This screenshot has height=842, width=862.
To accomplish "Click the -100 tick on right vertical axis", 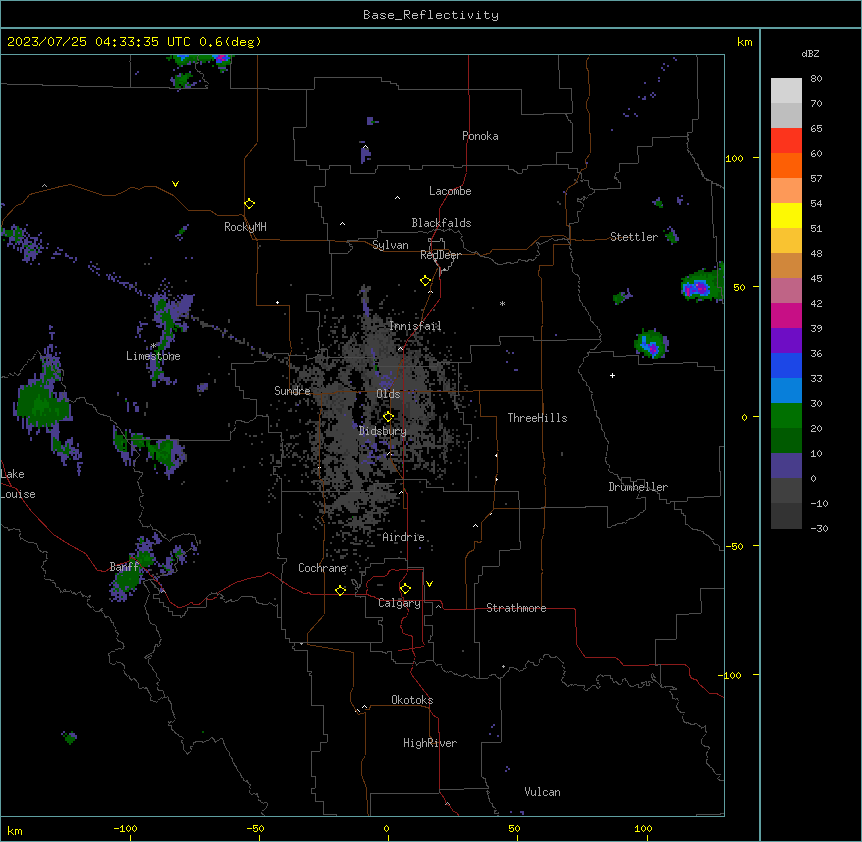I will [731, 675].
